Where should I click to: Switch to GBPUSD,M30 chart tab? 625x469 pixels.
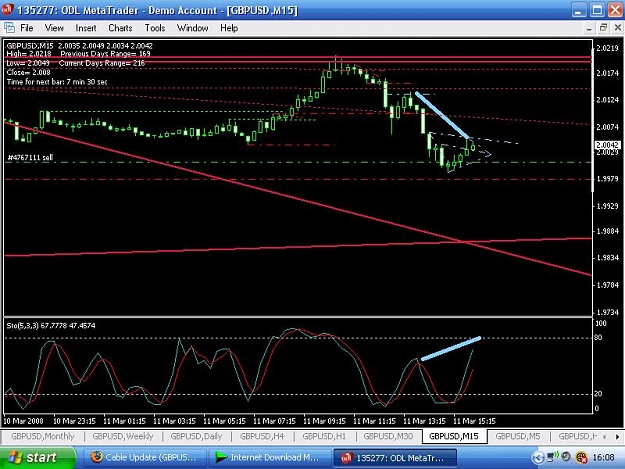388,436
